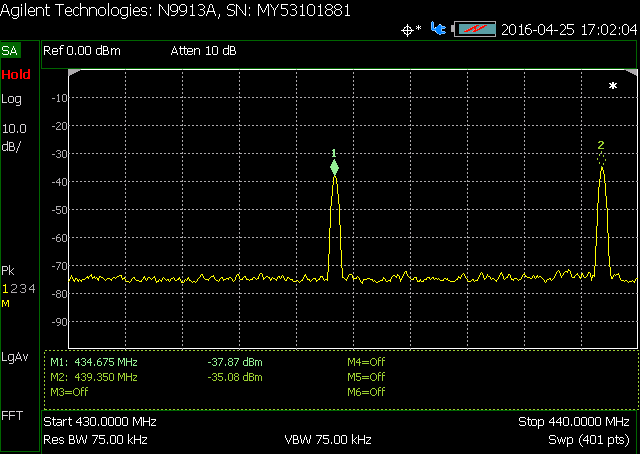The height and width of the screenshot is (454, 640).
Task: Open the LgAv averaging type setting
Action: point(15,356)
